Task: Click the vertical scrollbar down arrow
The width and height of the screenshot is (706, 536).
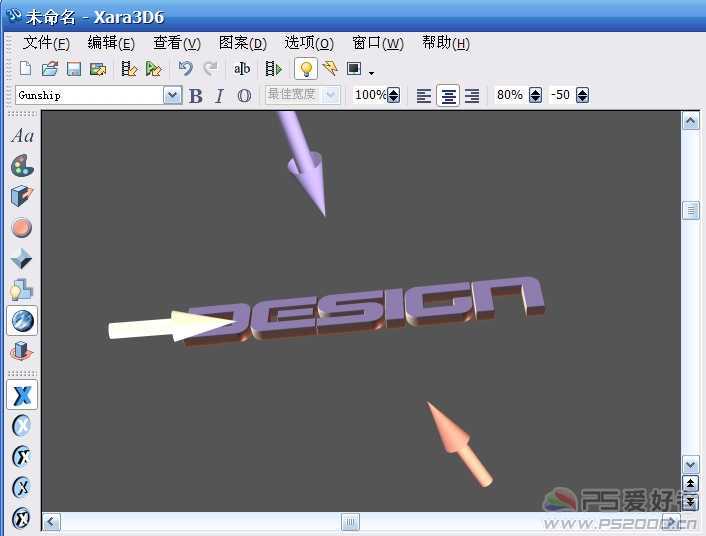Action: 690,464
